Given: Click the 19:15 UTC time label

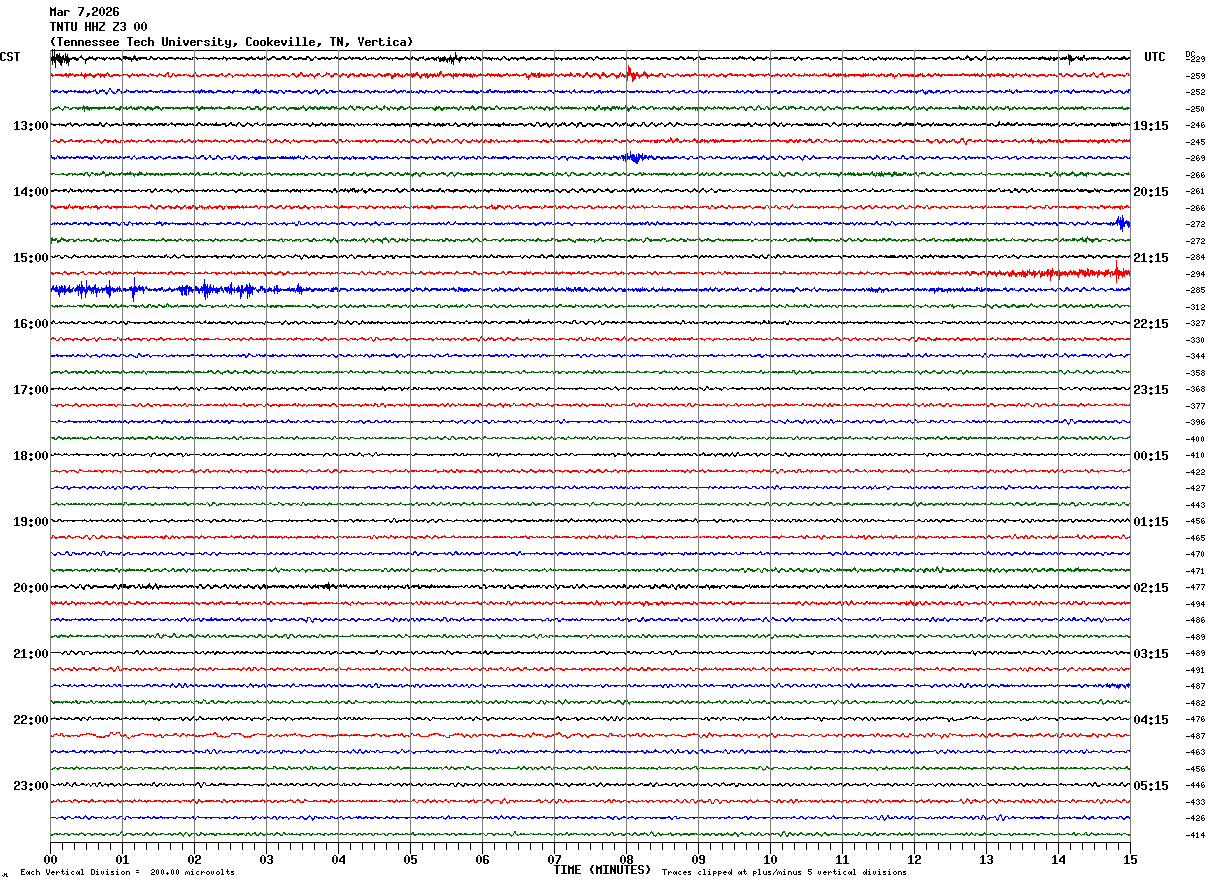Looking at the screenshot, I should [x=1151, y=126].
